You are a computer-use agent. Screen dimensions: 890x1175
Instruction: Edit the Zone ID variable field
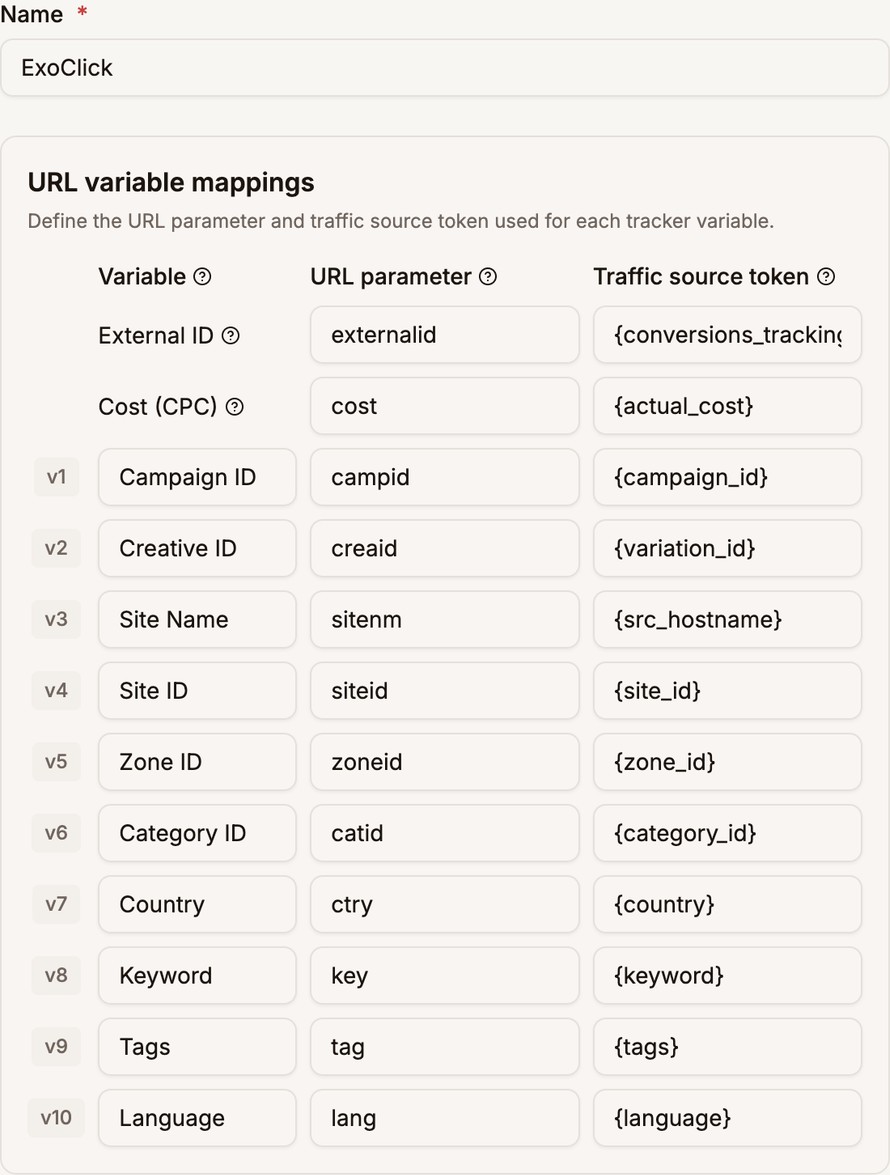click(197, 761)
